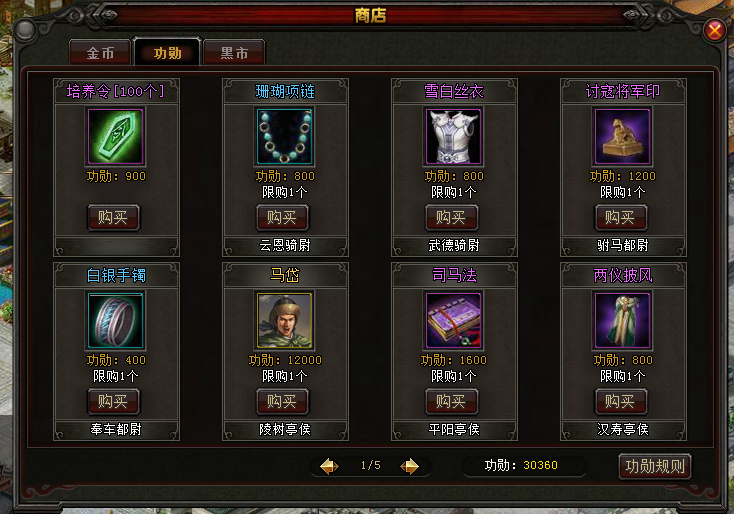
Task: Switch to the 黑市 tab
Action: (234, 52)
